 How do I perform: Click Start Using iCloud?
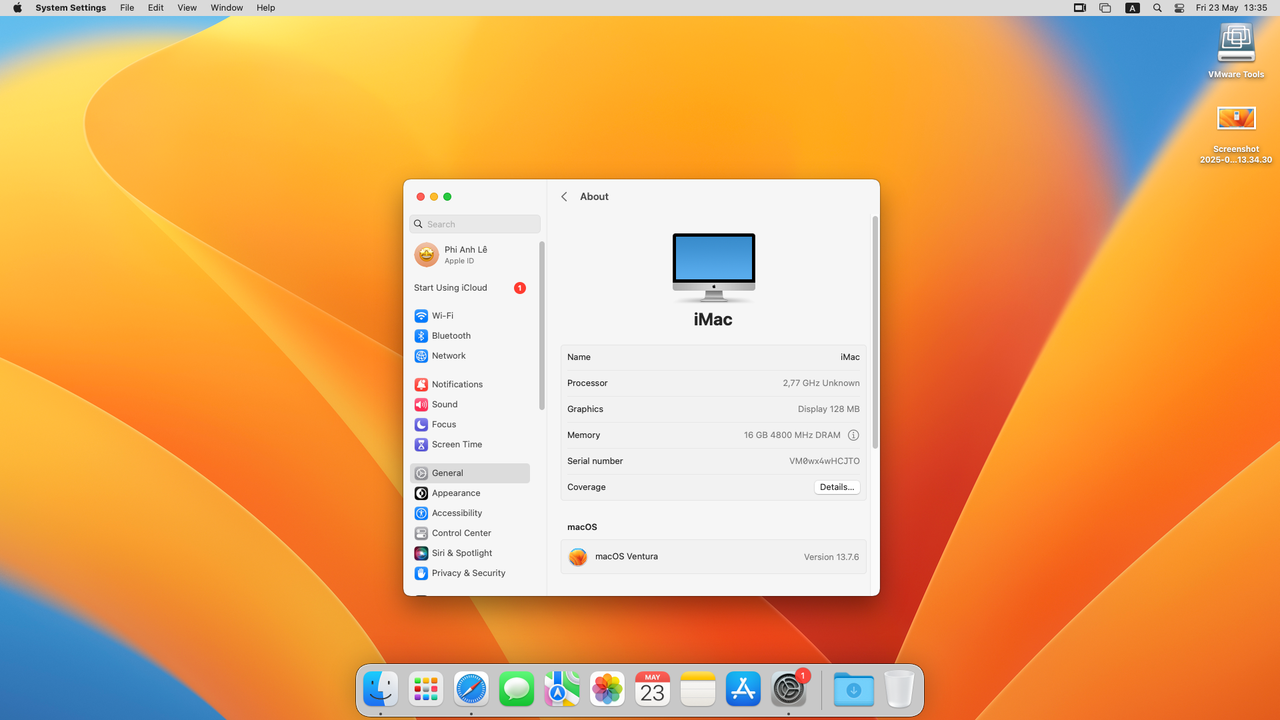(x=470, y=288)
